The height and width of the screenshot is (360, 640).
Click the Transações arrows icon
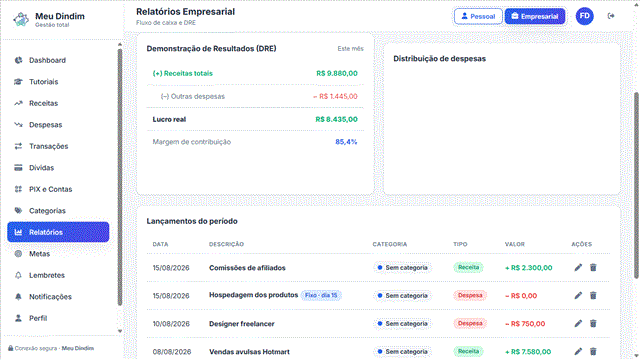[18, 146]
